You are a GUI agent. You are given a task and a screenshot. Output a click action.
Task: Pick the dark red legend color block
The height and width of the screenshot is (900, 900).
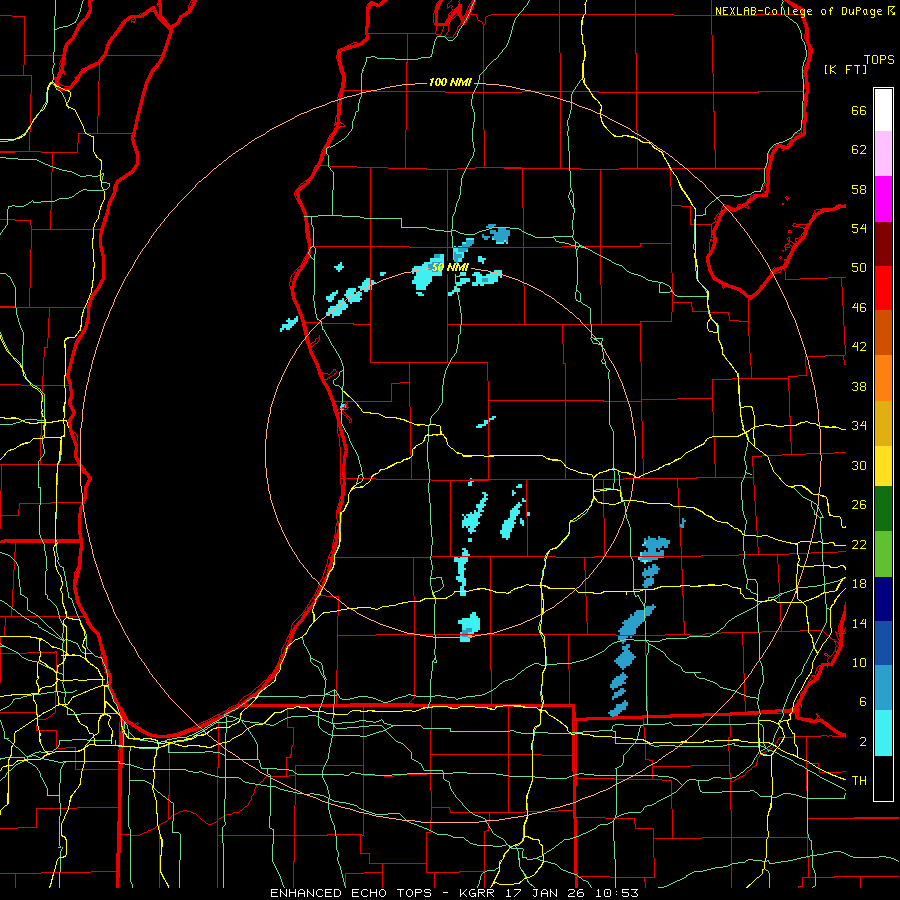click(883, 244)
